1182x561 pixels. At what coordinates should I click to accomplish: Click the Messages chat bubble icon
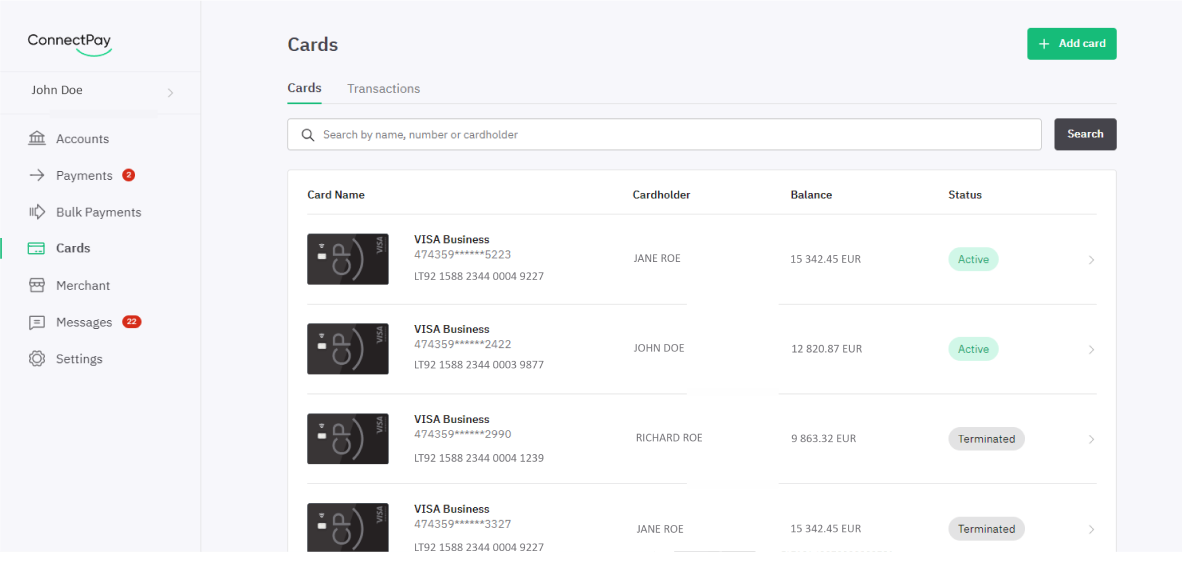(36, 323)
